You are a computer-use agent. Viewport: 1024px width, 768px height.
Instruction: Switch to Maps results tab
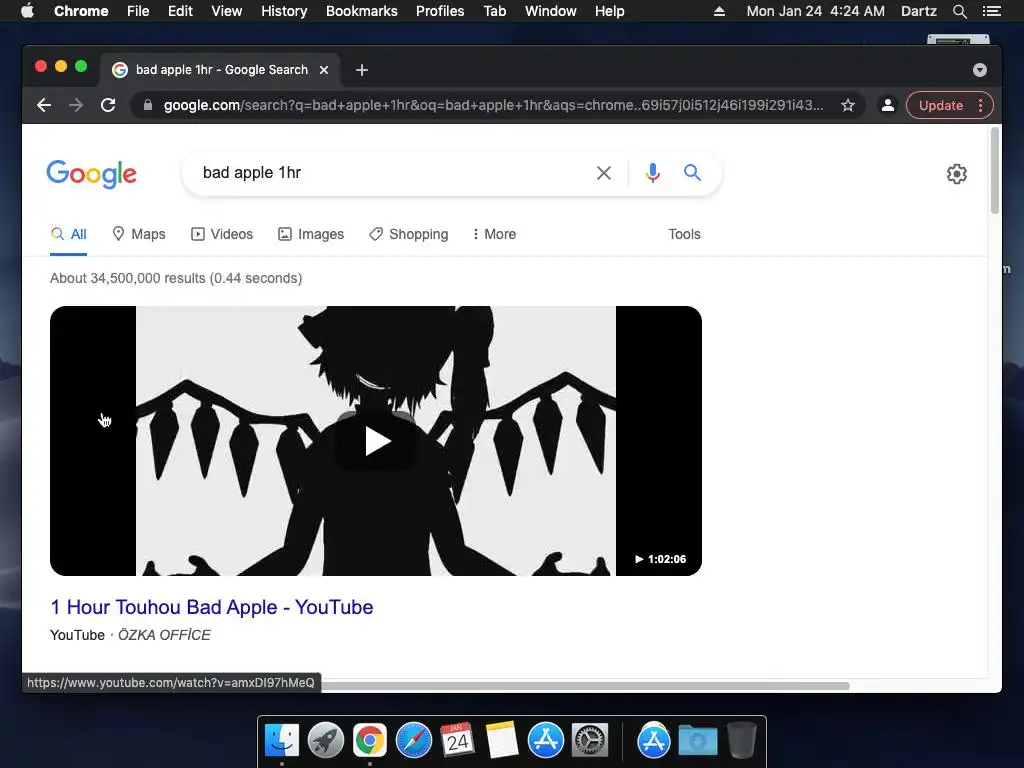pos(138,234)
